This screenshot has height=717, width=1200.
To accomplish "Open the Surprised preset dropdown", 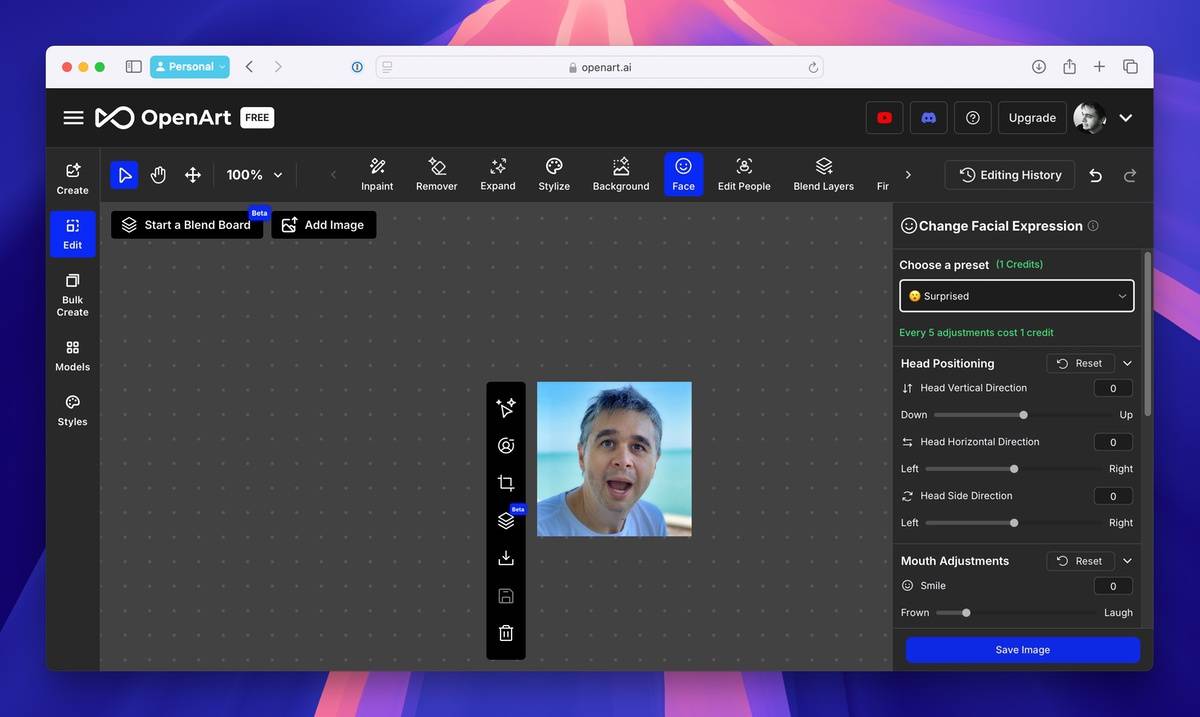I will (1017, 296).
